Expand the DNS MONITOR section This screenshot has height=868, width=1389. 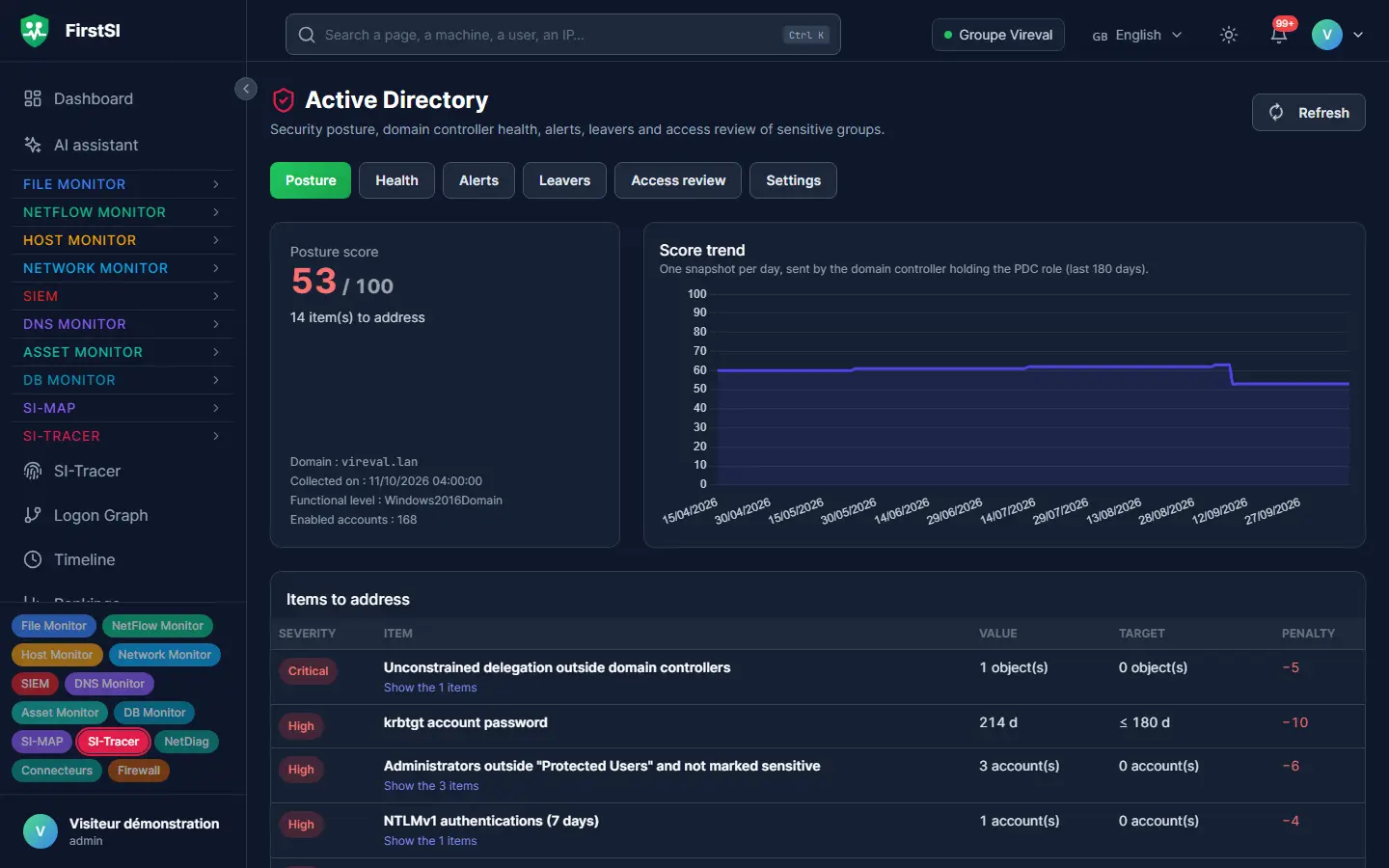(123, 324)
